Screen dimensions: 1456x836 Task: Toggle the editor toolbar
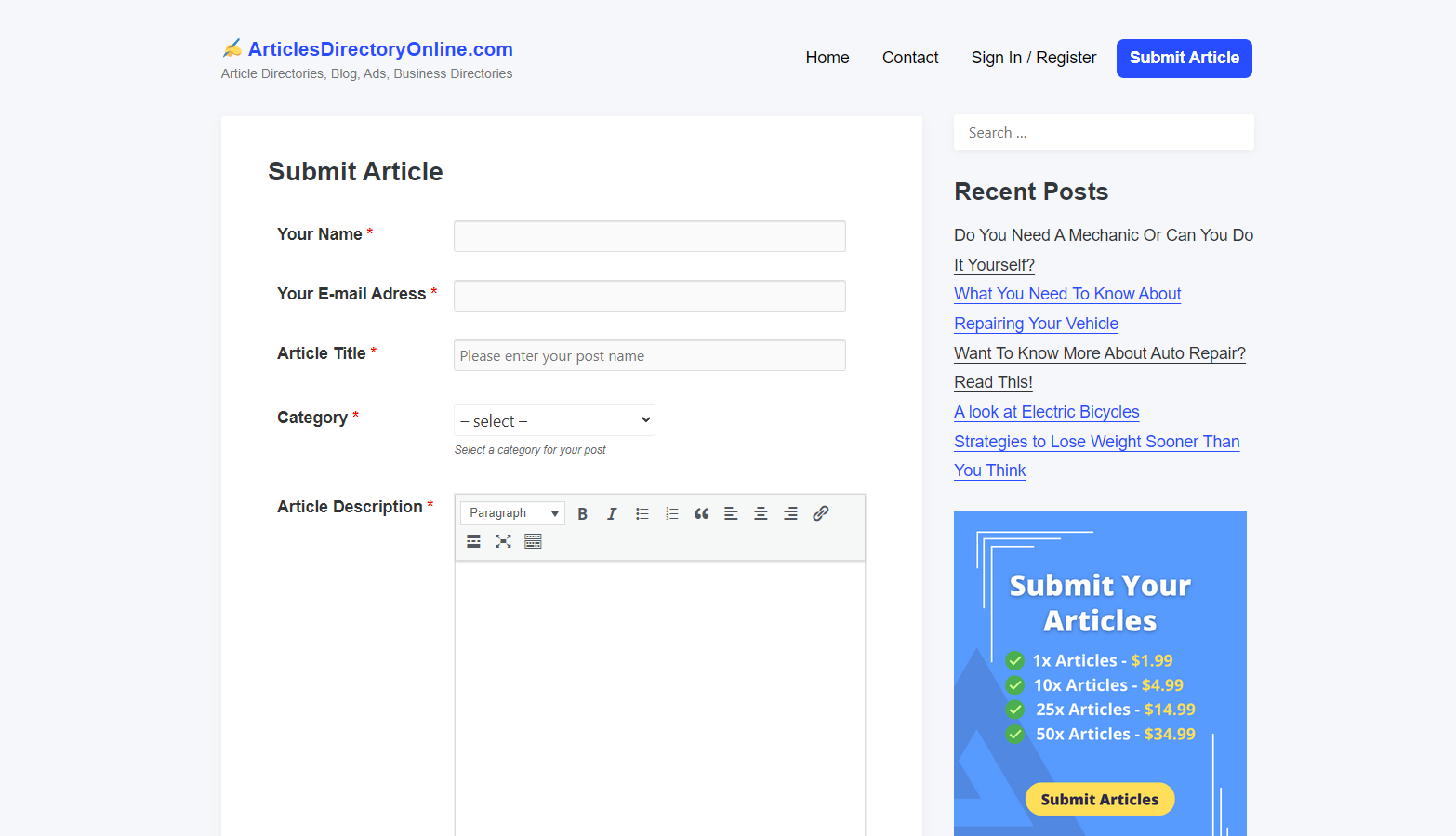[533, 541]
